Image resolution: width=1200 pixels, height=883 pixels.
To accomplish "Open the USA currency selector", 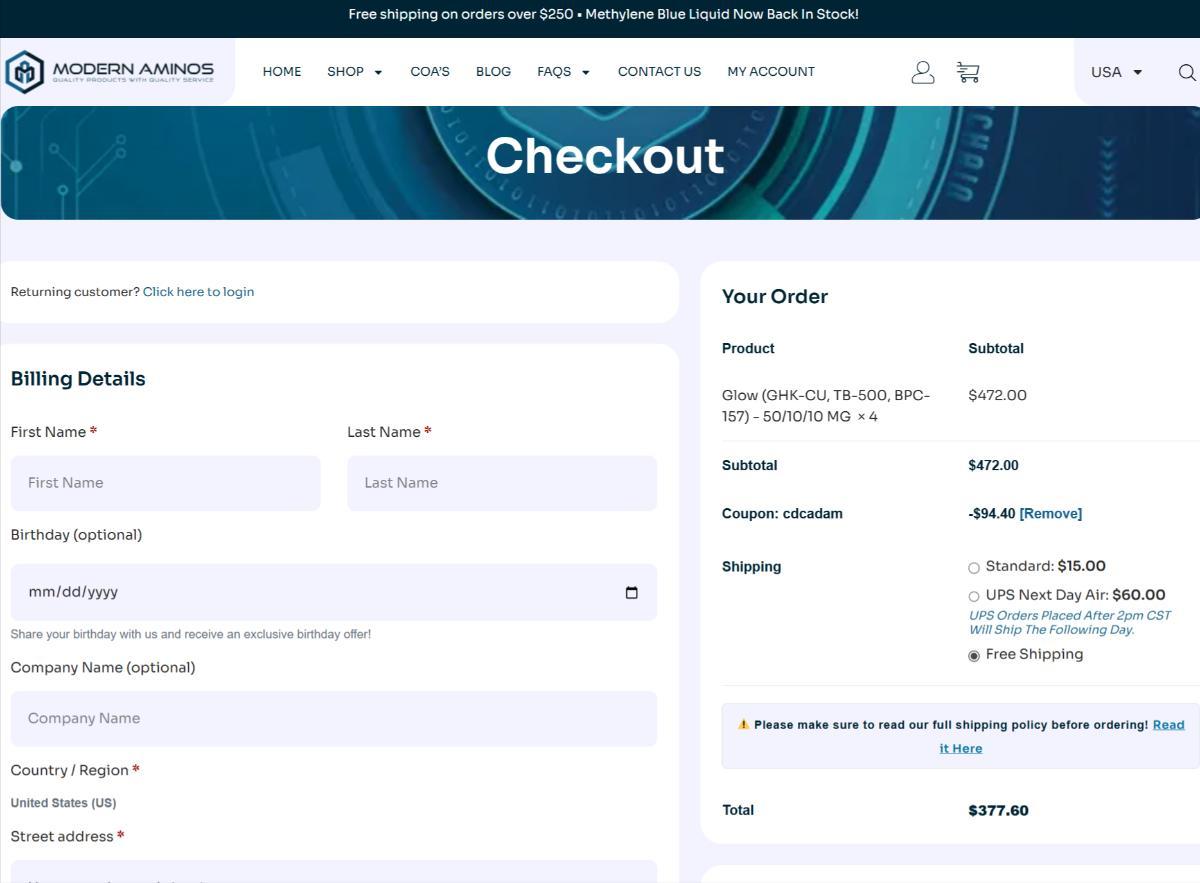I will pyautogui.click(x=1116, y=72).
